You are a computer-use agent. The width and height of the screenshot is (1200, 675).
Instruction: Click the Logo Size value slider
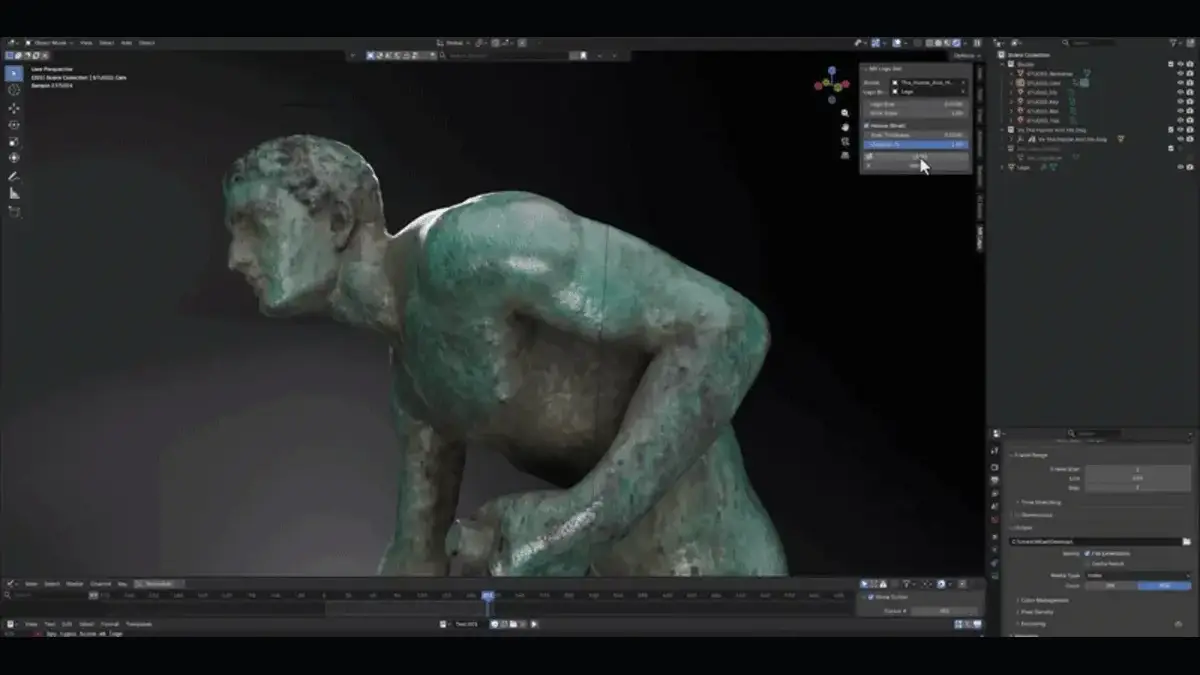(x=916, y=104)
